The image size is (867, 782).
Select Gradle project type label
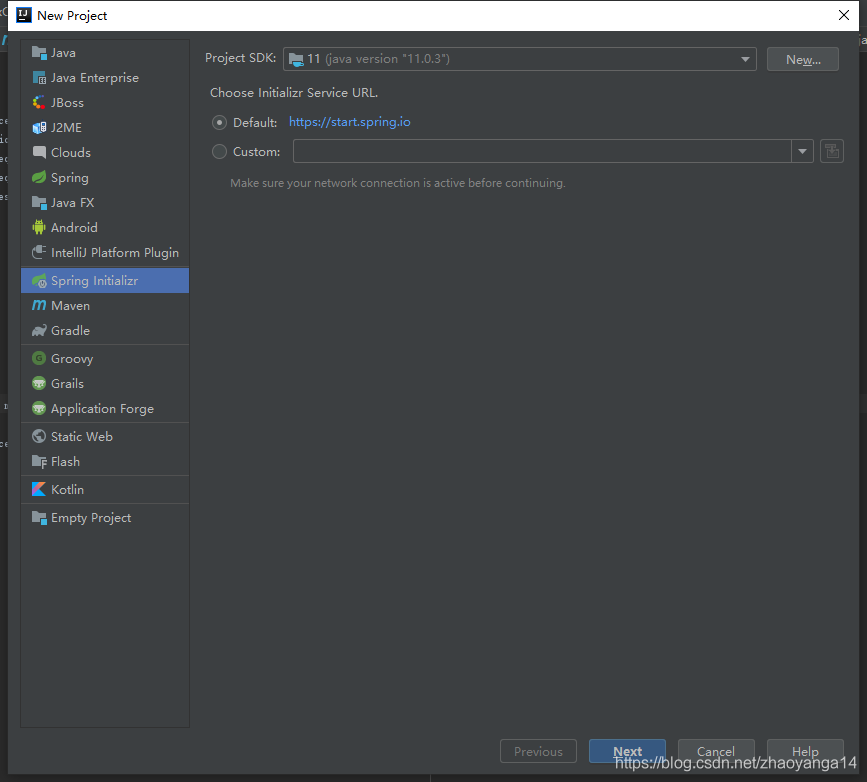(70, 331)
